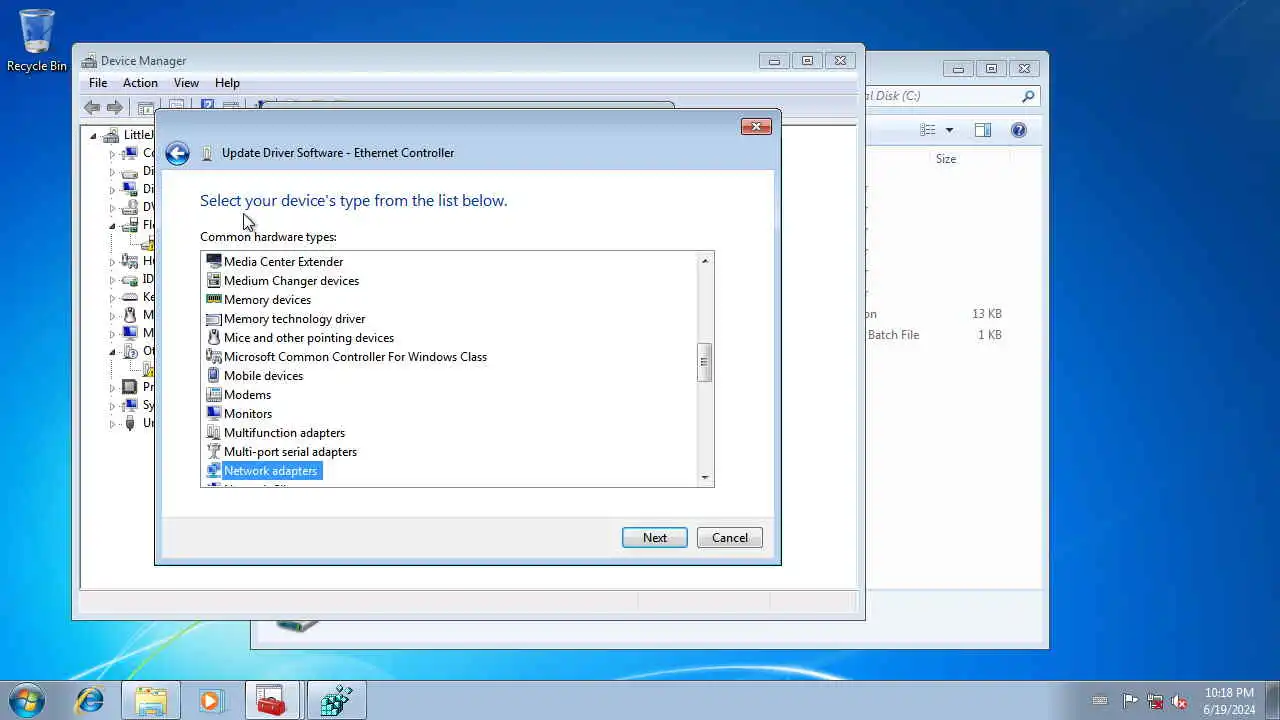Click the Batch File type cell in Explorer
Image resolution: width=1280 pixels, height=720 pixels.
pos(893,335)
